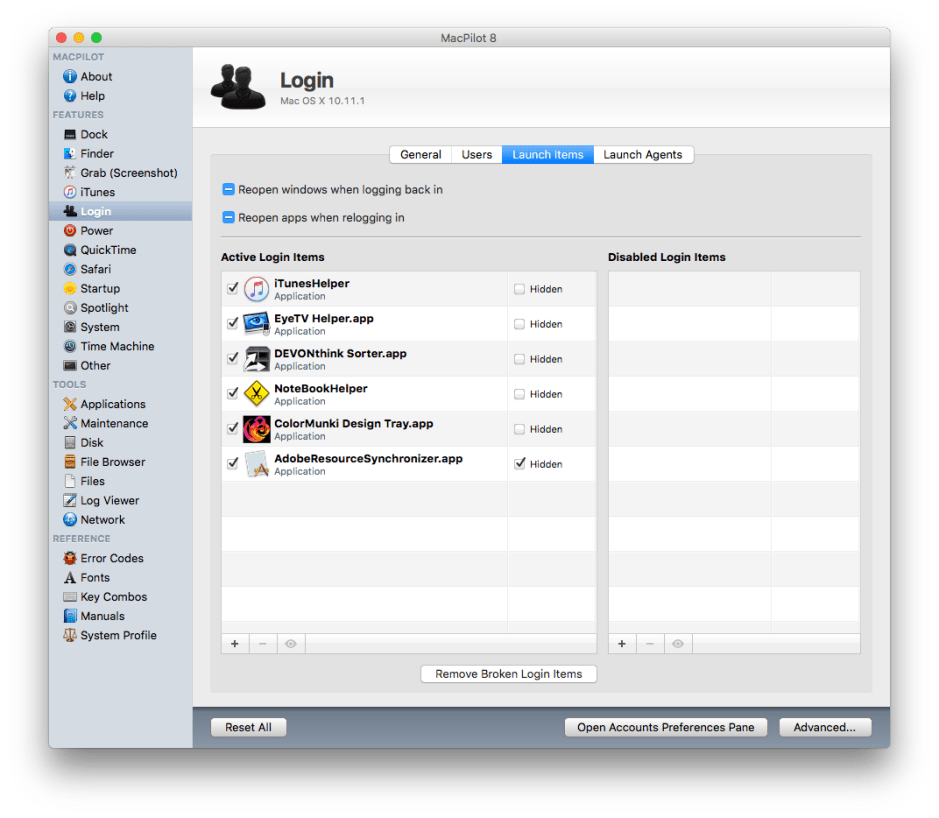Open System Profile in sidebar
The image size is (939, 818).
point(118,635)
